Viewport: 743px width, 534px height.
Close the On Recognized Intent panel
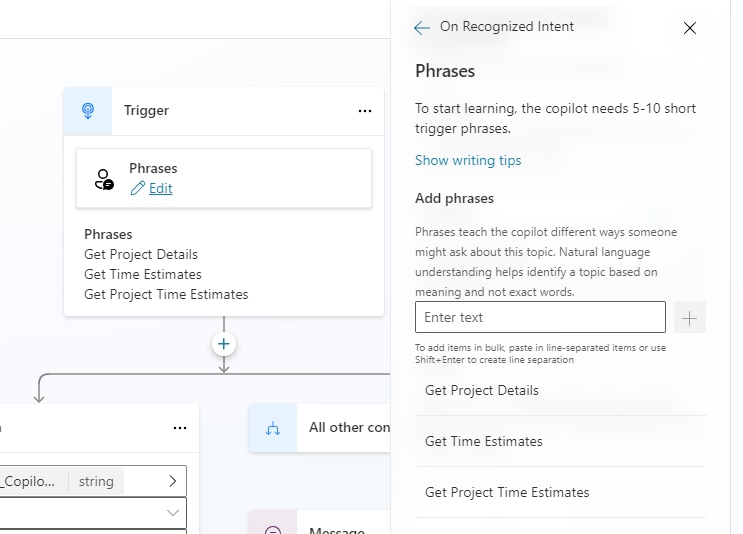tap(689, 28)
